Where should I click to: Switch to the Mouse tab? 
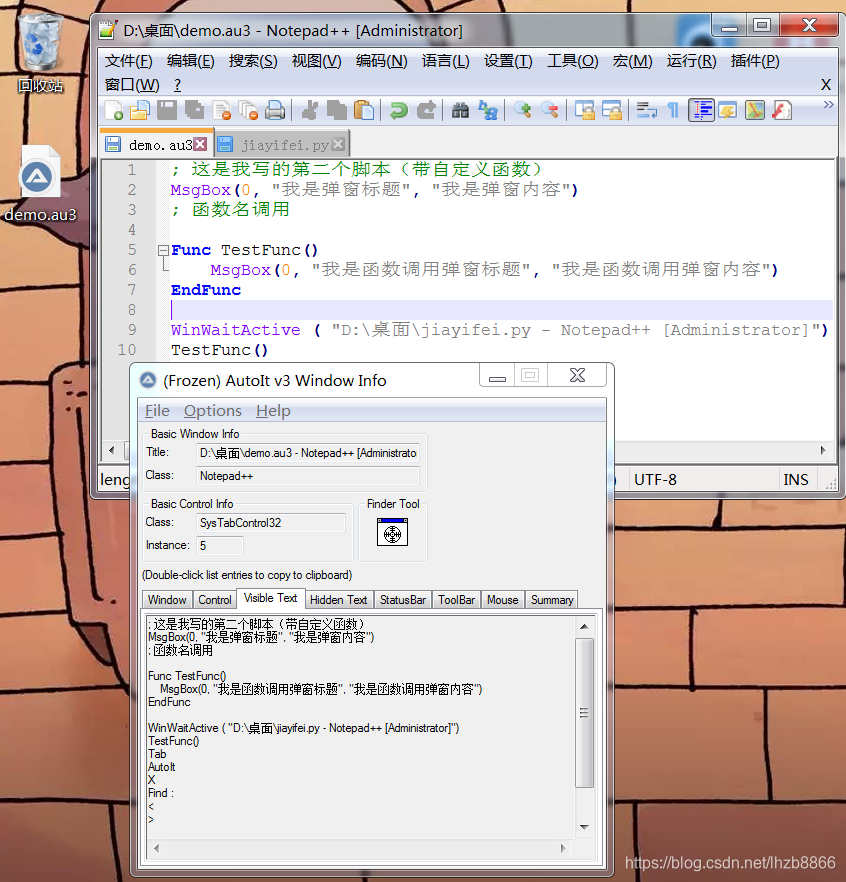(503, 600)
